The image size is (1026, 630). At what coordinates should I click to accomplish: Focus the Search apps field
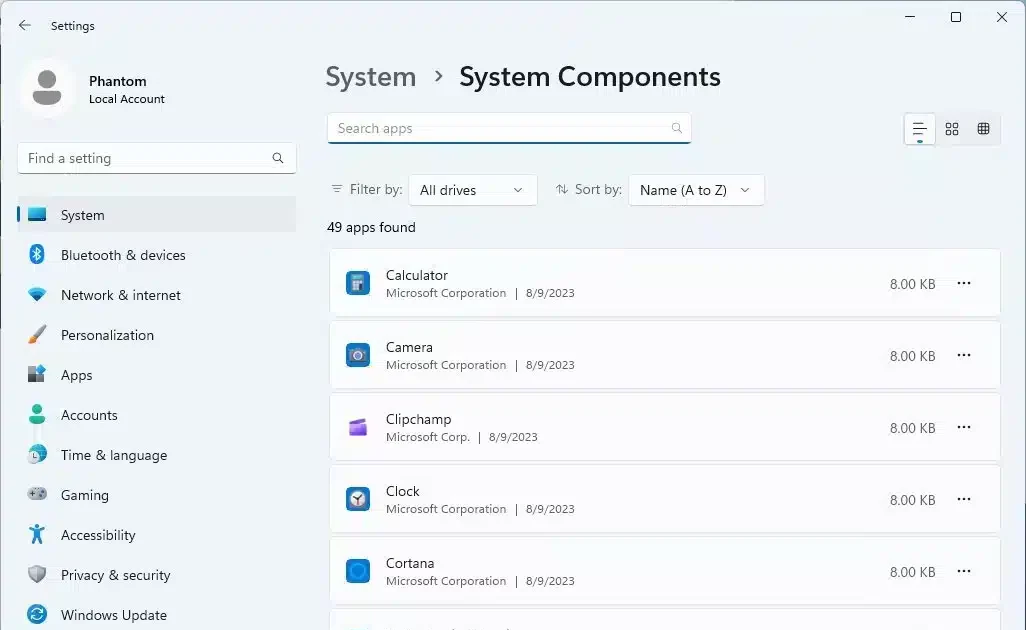click(500, 128)
